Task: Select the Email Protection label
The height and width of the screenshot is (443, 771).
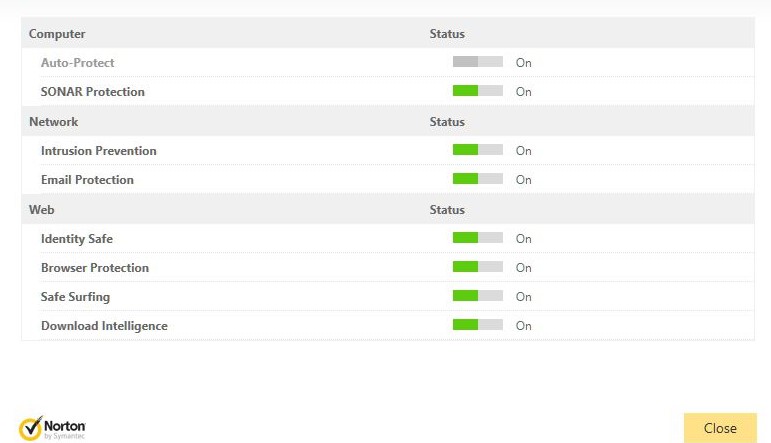Action: tap(87, 180)
